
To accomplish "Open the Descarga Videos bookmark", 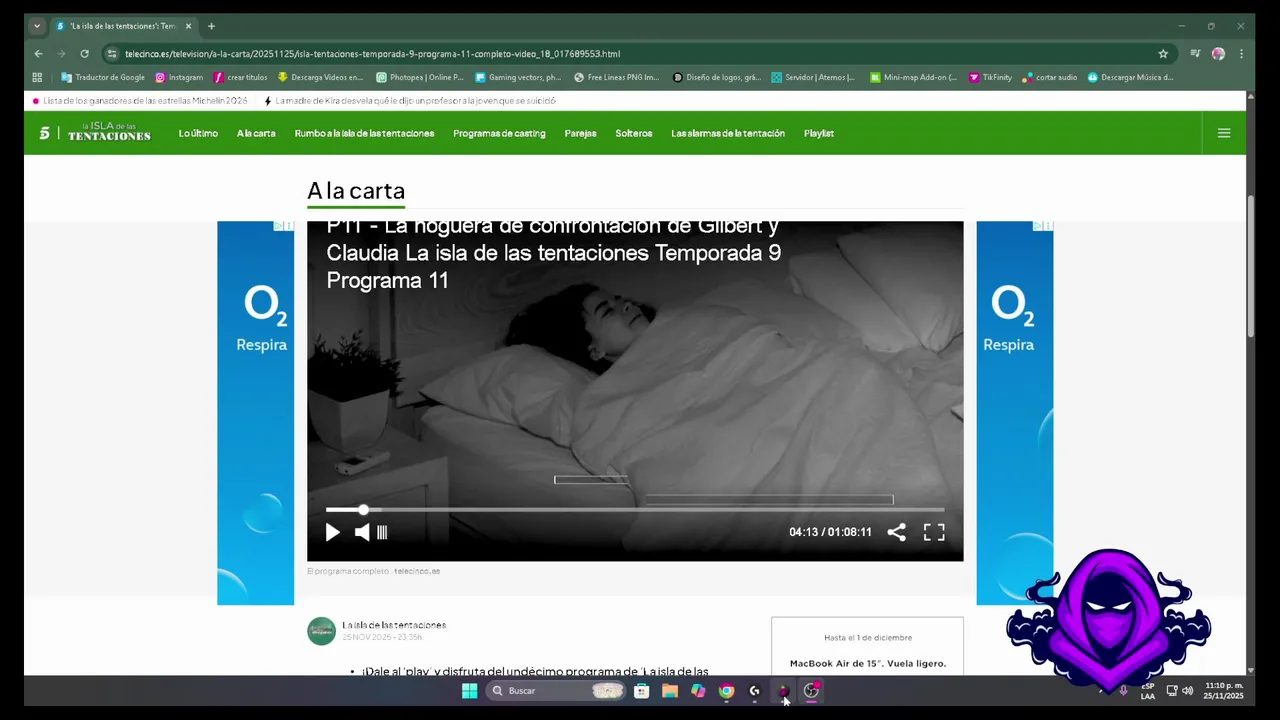I will click(x=320, y=77).
